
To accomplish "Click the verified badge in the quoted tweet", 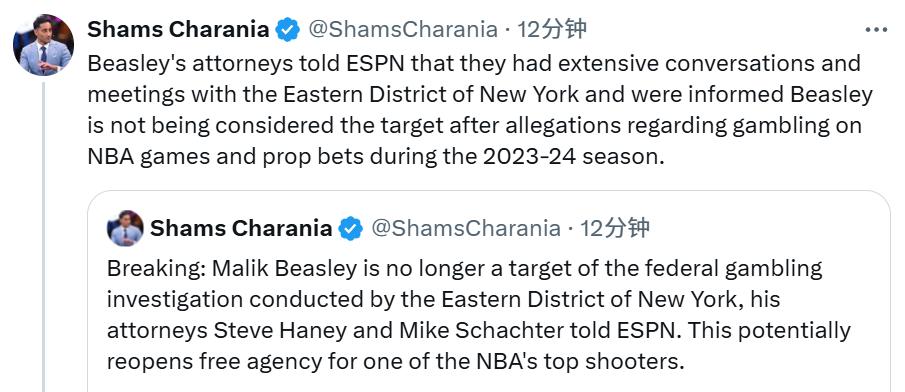I will (350, 229).
